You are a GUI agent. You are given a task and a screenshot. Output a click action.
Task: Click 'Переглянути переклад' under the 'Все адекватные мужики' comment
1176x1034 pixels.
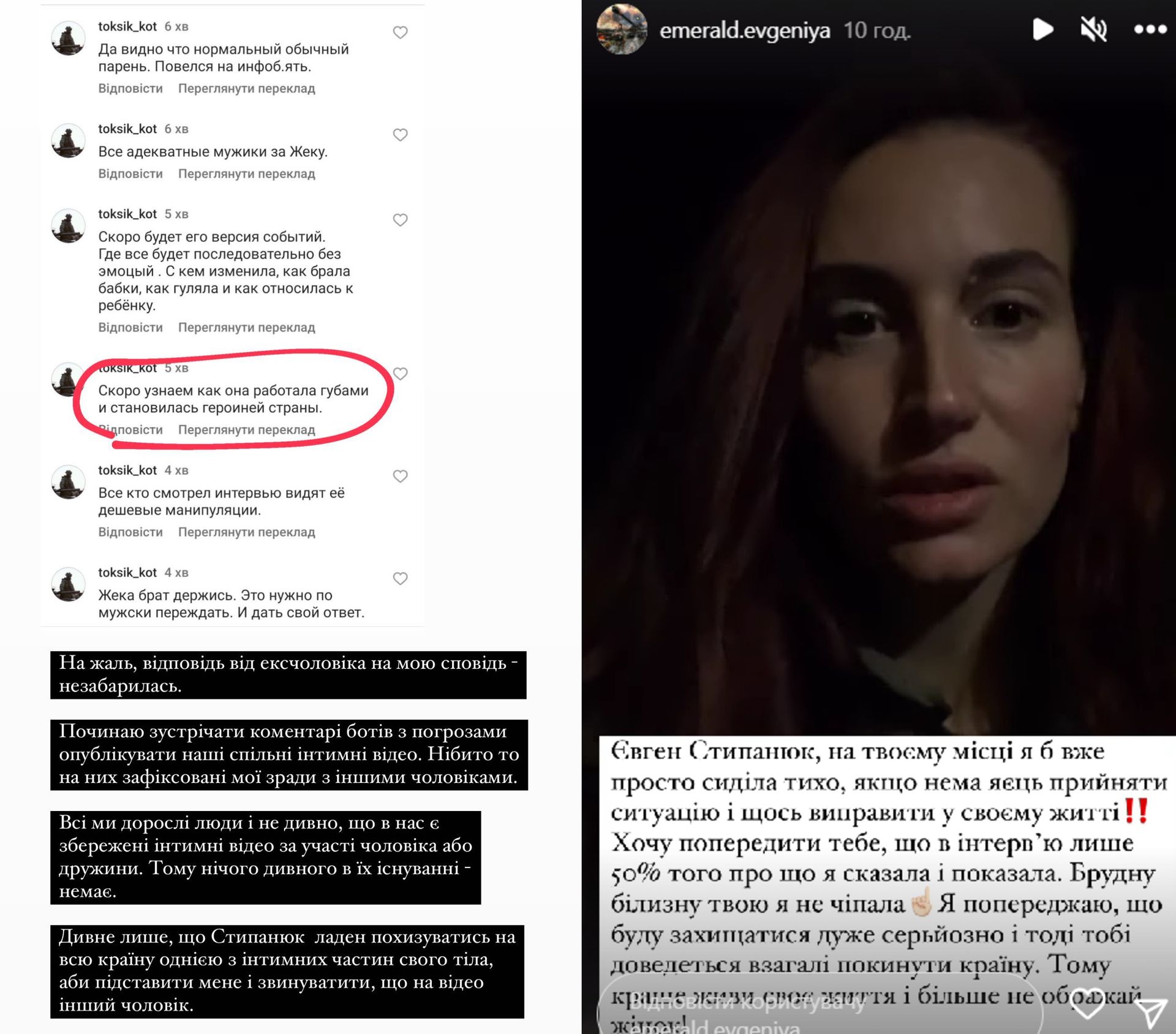pyautogui.click(x=246, y=173)
